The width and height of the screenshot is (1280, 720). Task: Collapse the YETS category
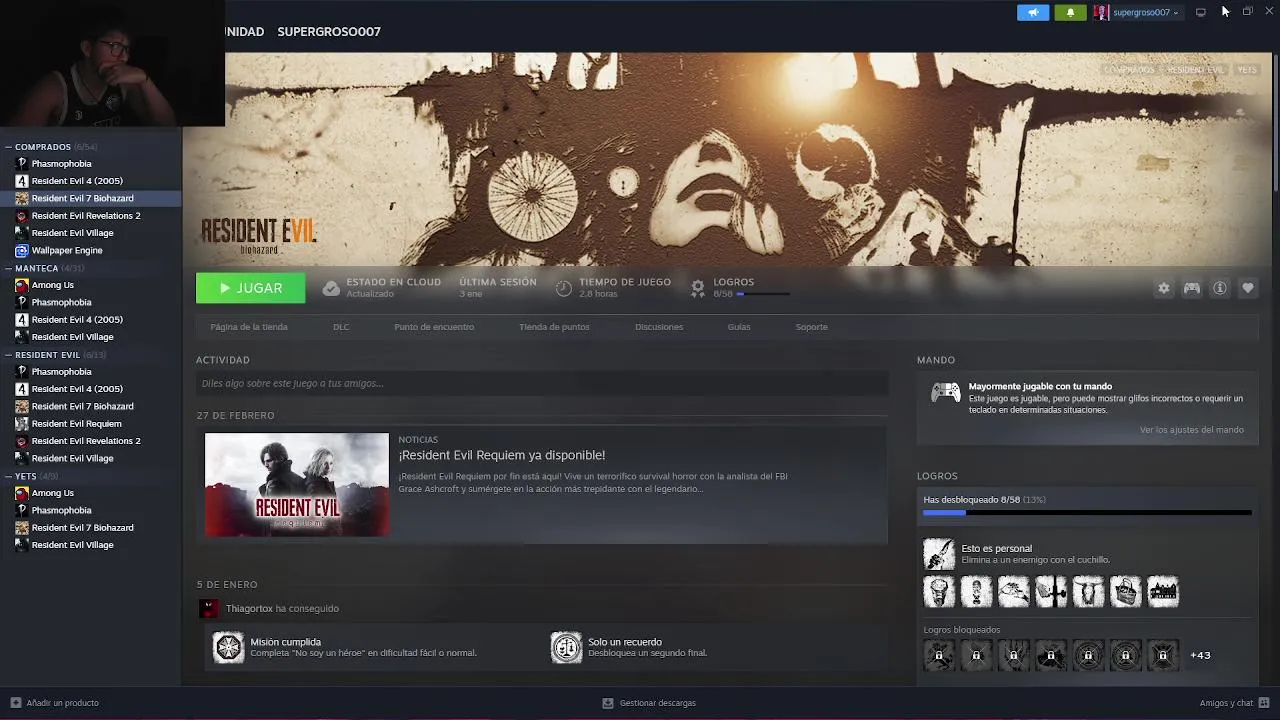coord(8,476)
